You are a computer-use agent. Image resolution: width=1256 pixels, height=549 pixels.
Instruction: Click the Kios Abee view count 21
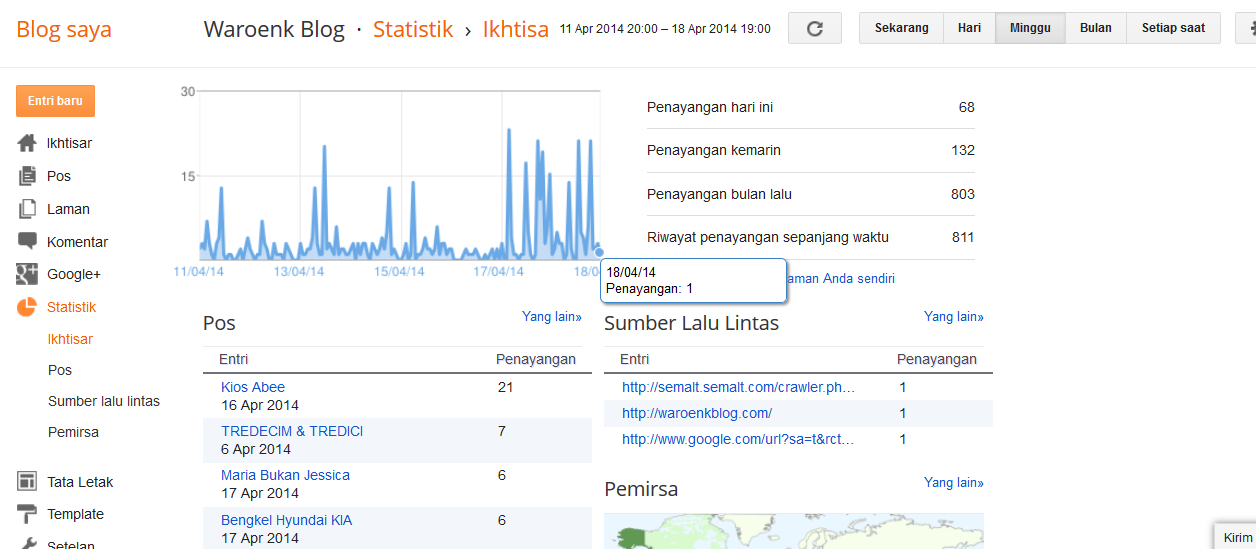click(x=505, y=387)
